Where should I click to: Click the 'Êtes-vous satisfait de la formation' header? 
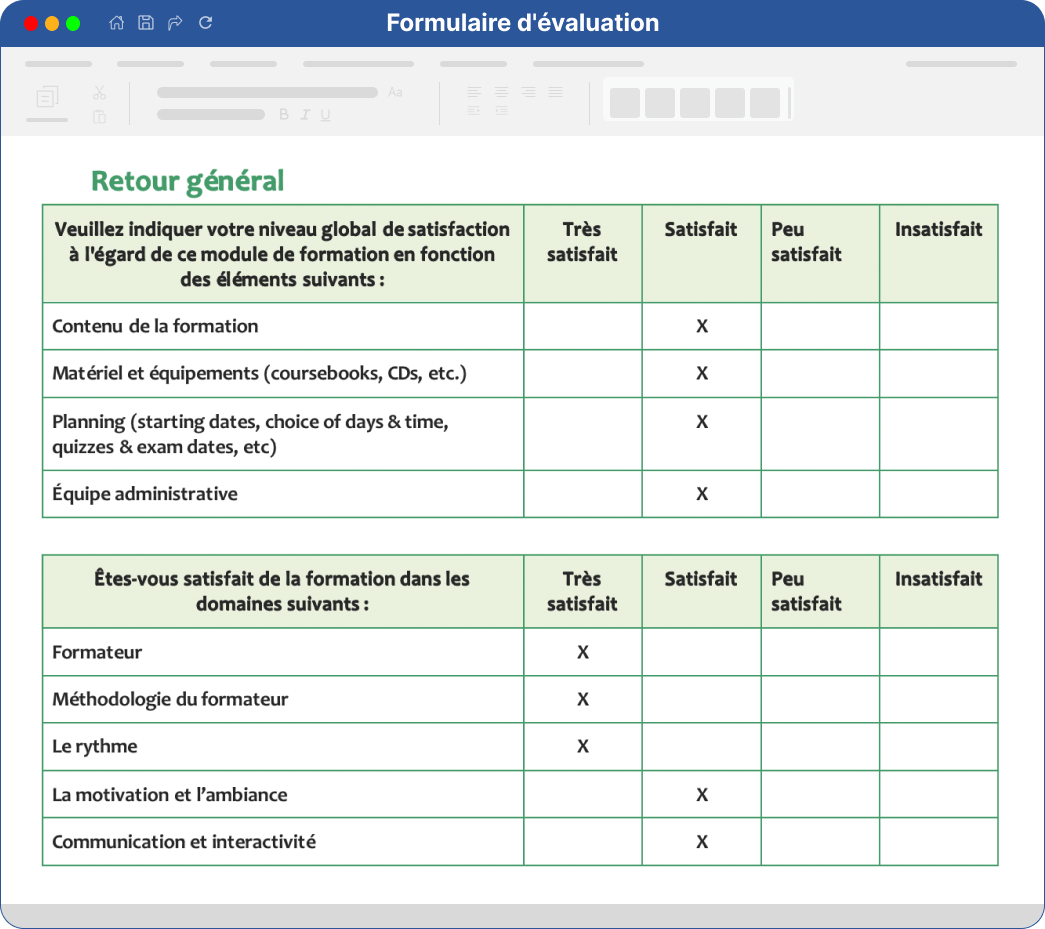(x=282, y=591)
